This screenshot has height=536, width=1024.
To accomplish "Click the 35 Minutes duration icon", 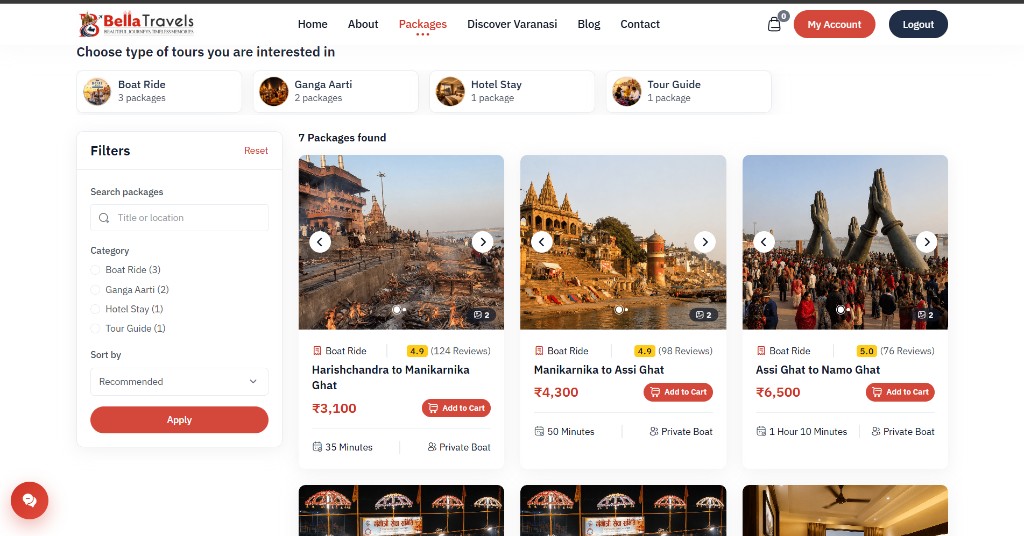I will [x=317, y=447].
